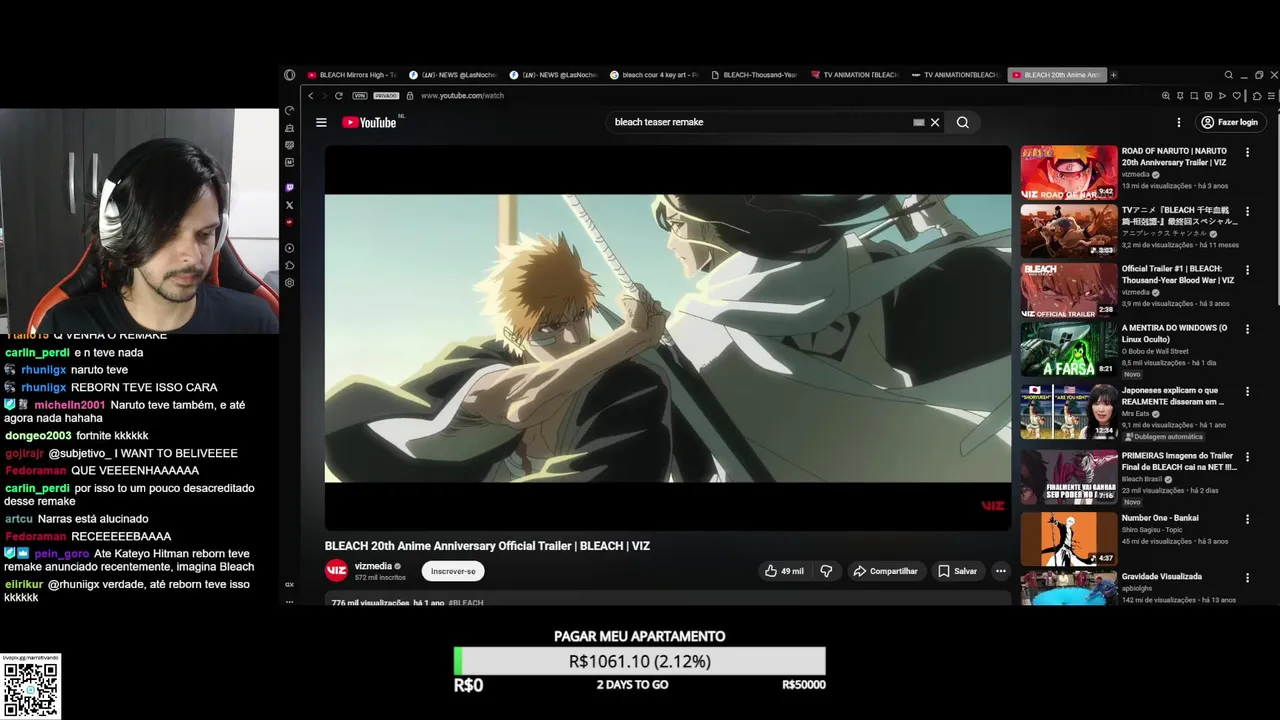
Task: Open options for TV anime BLEACH Aniplex video
Action: (1247, 212)
